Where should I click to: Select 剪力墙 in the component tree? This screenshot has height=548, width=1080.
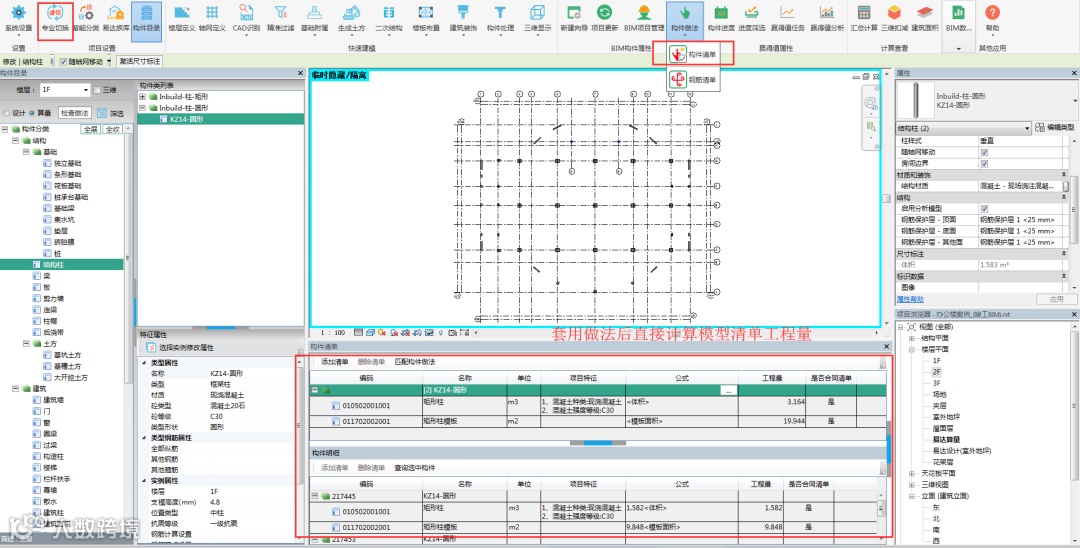tap(53, 299)
